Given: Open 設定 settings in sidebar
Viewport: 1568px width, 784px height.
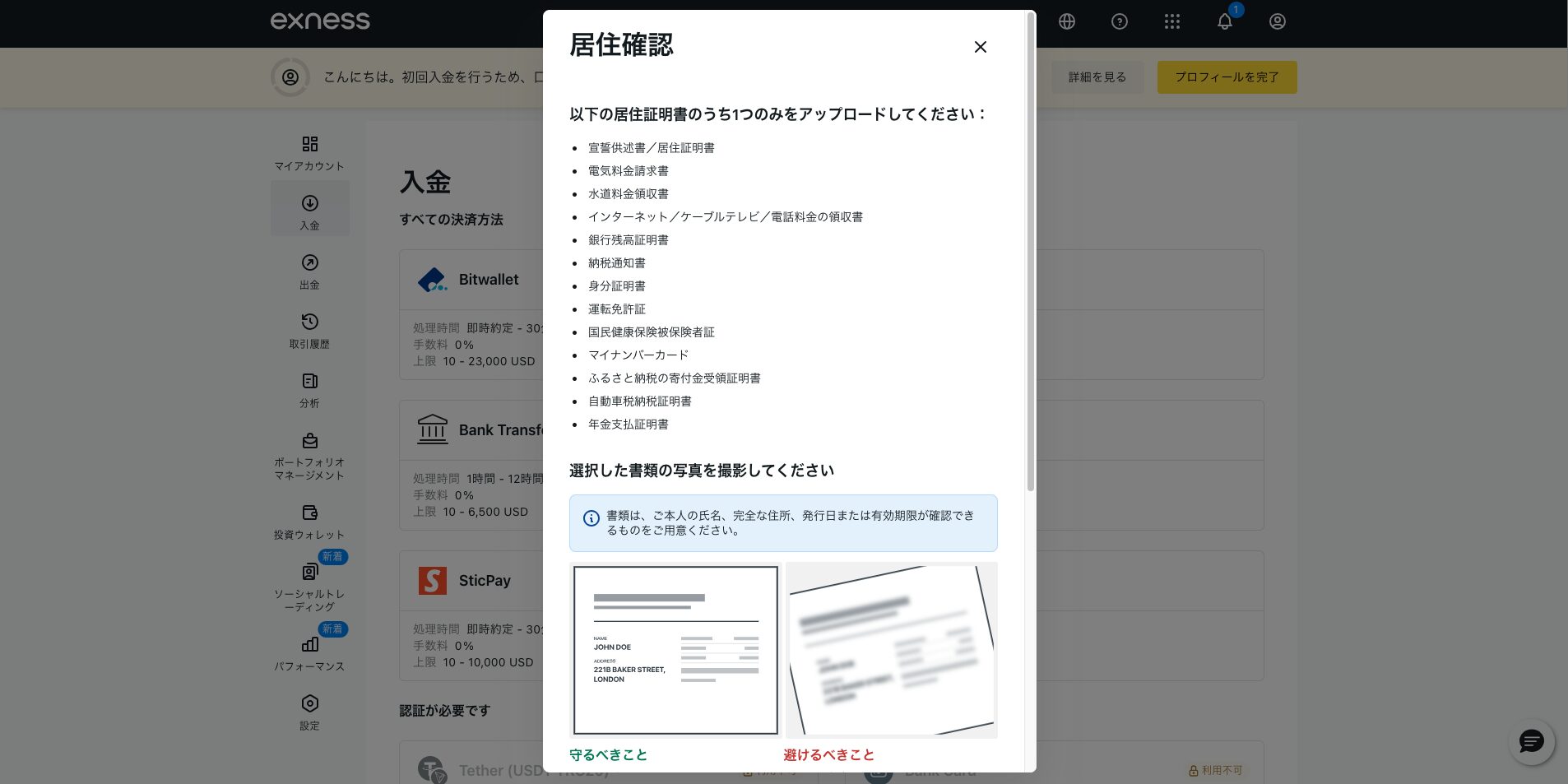Looking at the screenshot, I should pyautogui.click(x=309, y=712).
